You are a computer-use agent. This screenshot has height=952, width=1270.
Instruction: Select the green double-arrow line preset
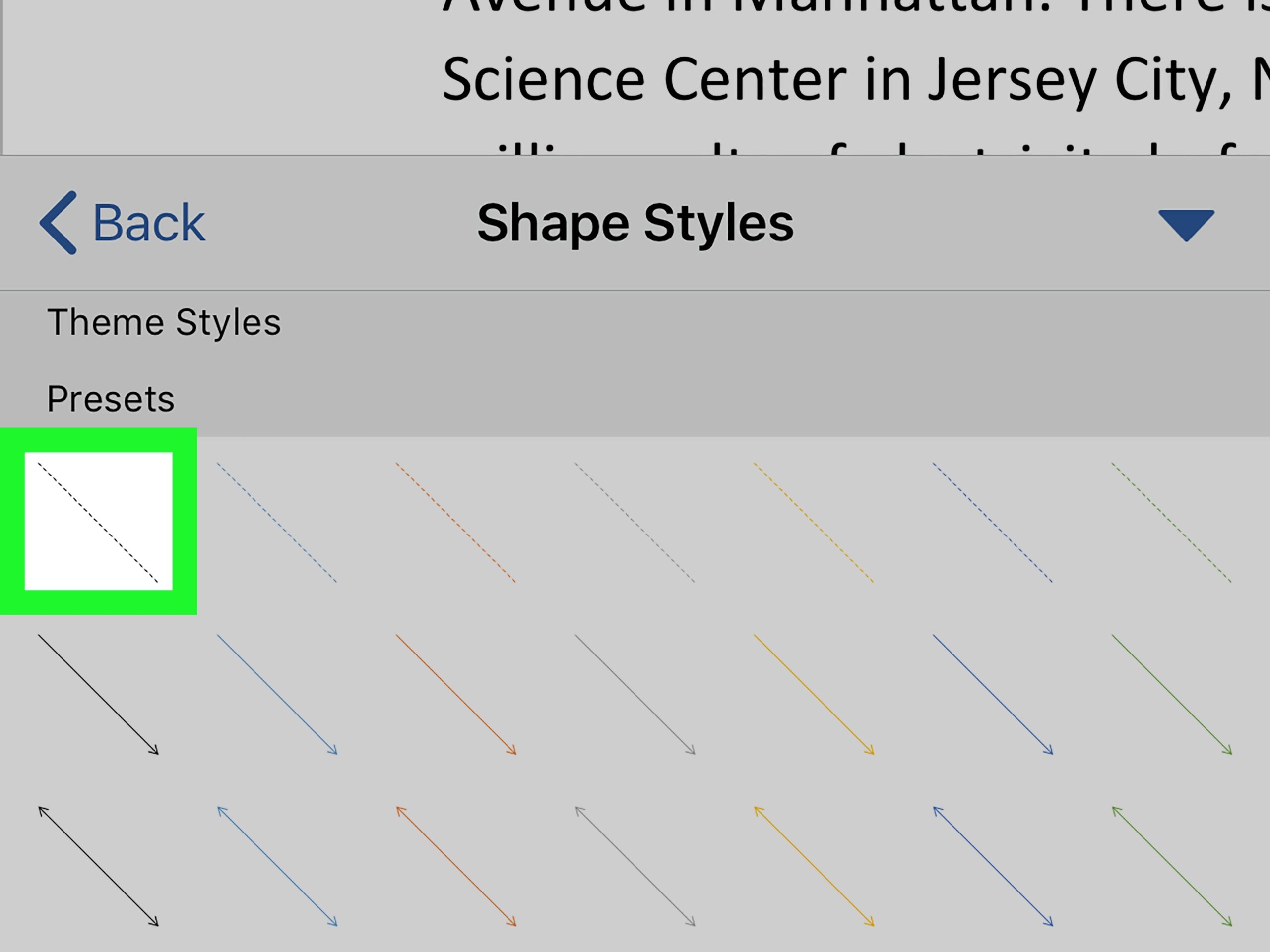(1171, 866)
